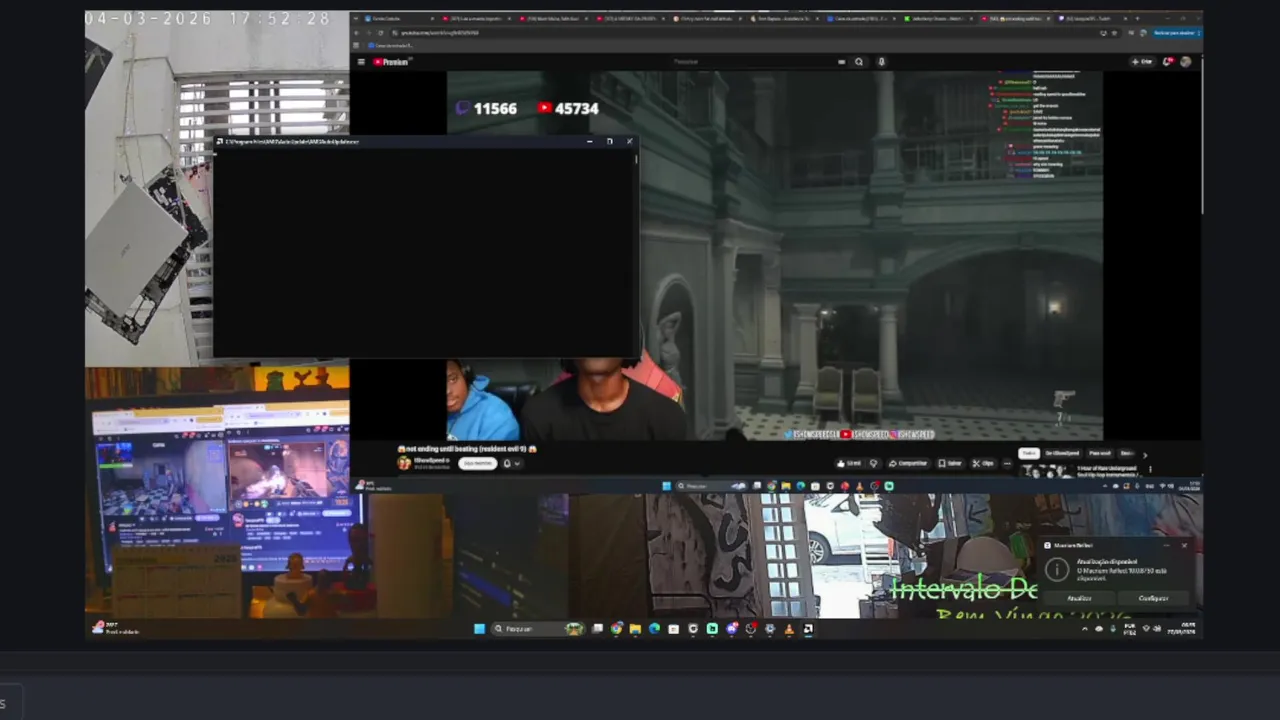Open Settings gear on the bottom taskbar
Image resolution: width=1280 pixels, height=720 pixels.
coord(770,629)
